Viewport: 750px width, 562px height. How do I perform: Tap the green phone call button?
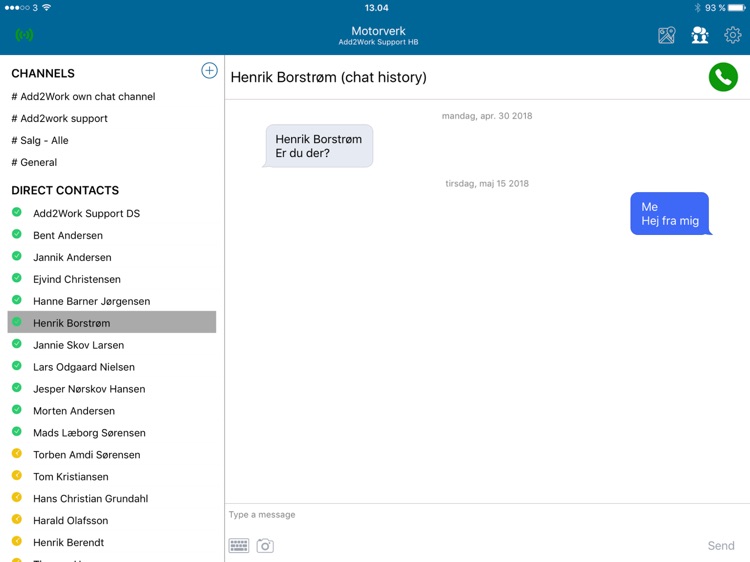coord(722,77)
